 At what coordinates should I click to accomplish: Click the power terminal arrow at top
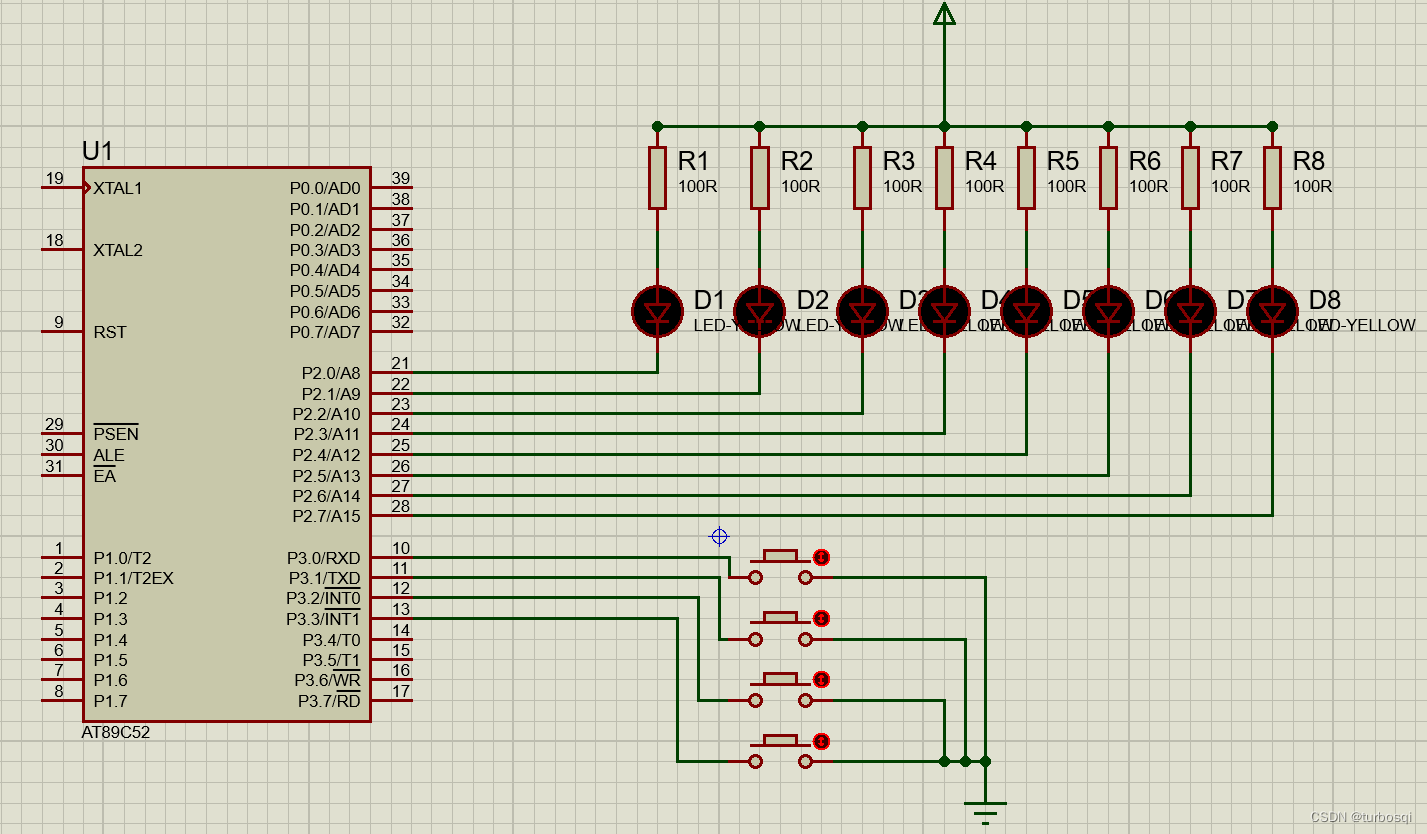[943, 12]
